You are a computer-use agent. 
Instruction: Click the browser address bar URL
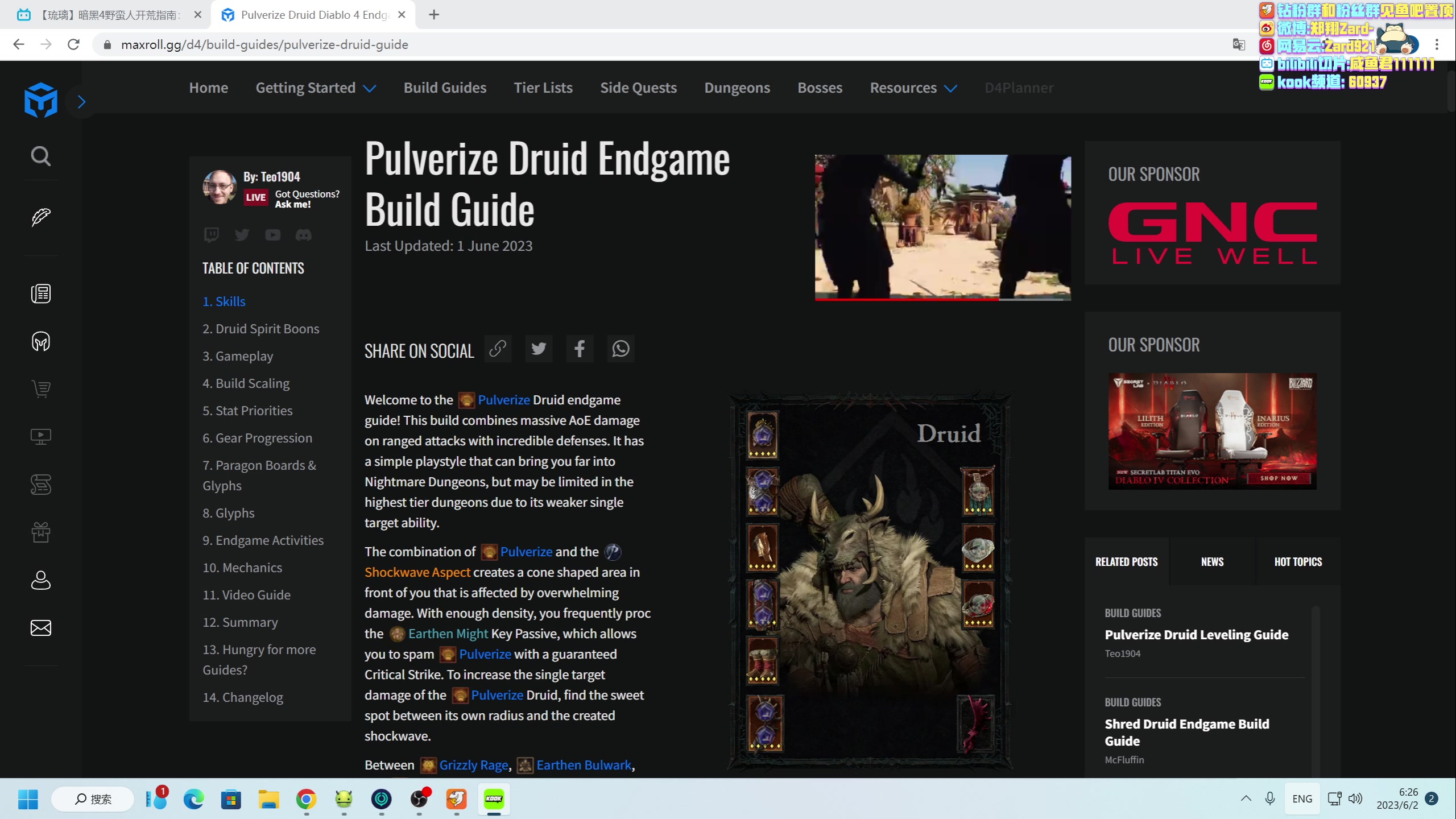coord(264,44)
